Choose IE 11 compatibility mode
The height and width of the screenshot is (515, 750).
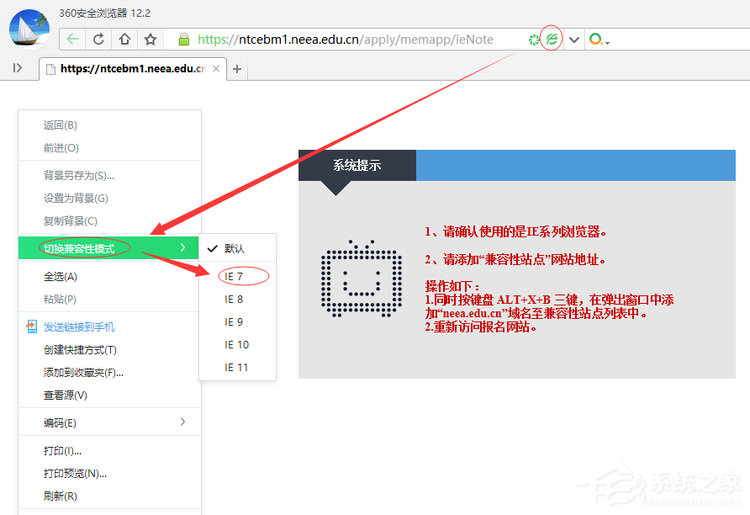pyautogui.click(x=236, y=367)
